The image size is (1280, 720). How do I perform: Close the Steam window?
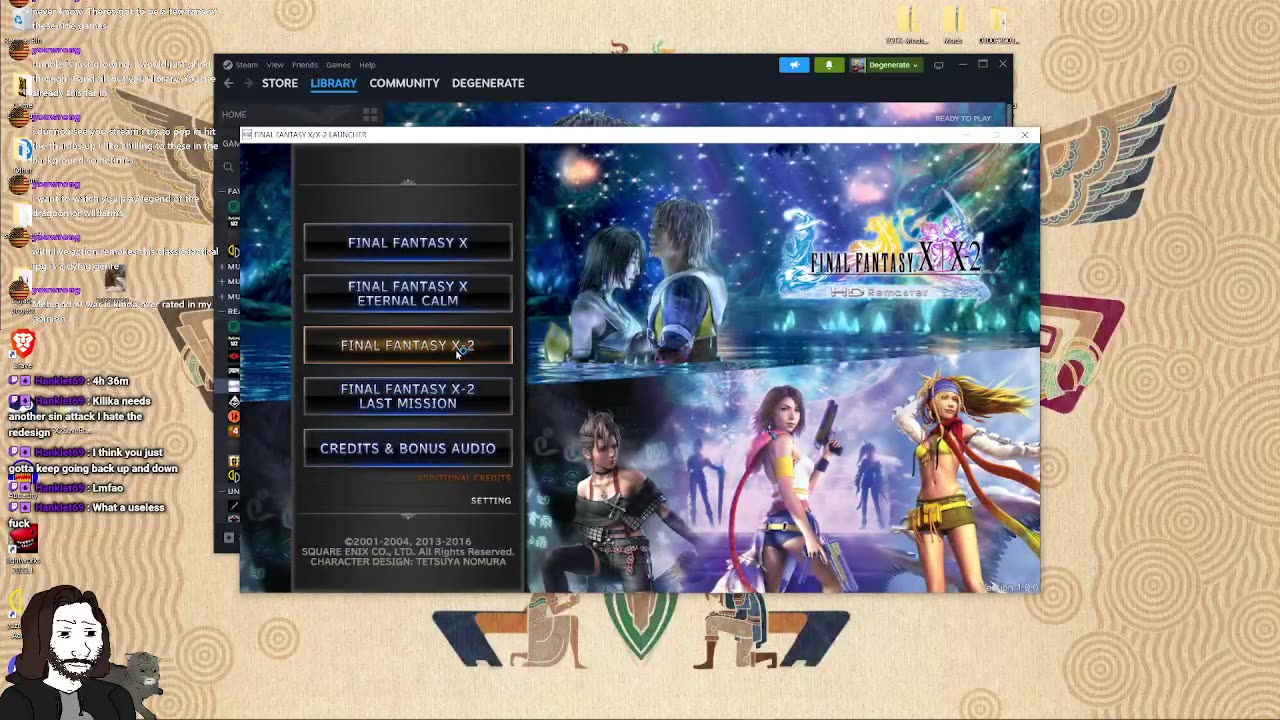(1003, 65)
